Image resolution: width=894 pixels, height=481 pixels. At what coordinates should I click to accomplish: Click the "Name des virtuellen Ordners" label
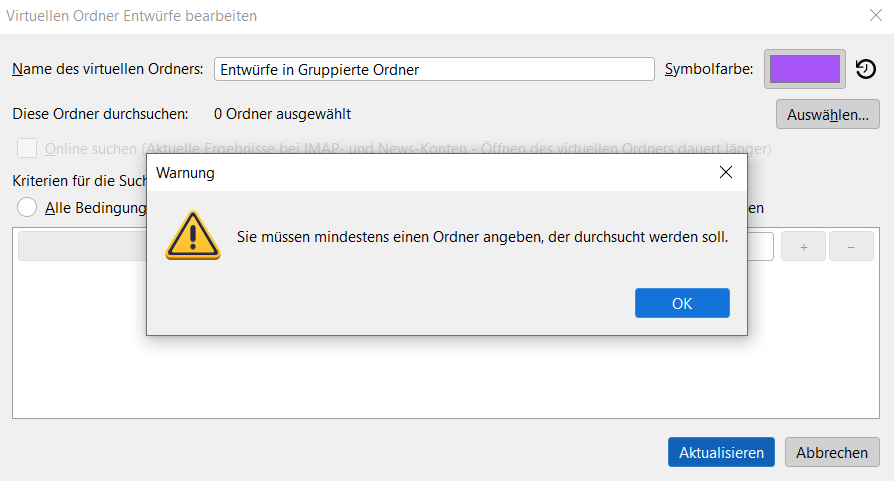(108, 69)
